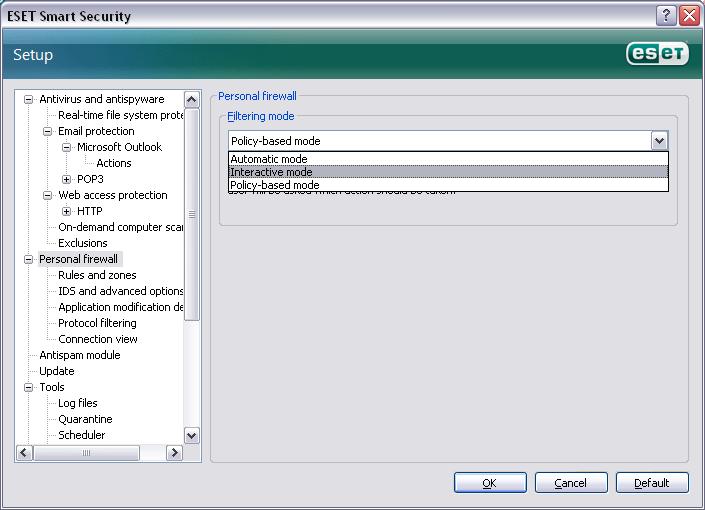Open Quarantine settings
705x510 pixels.
point(85,419)
